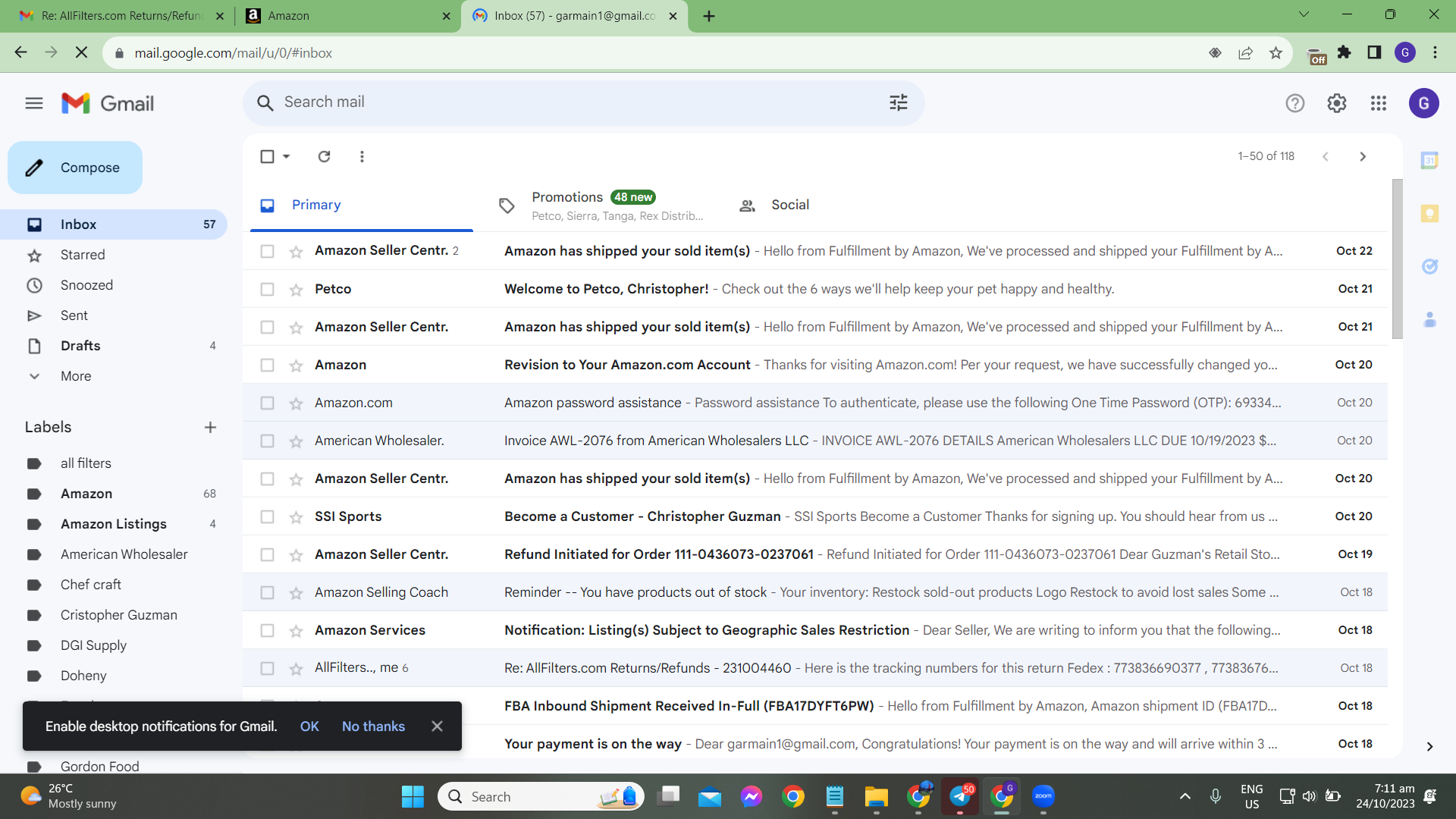
Task: Share this page from the address bar
Action: [x=1245, y=53]
